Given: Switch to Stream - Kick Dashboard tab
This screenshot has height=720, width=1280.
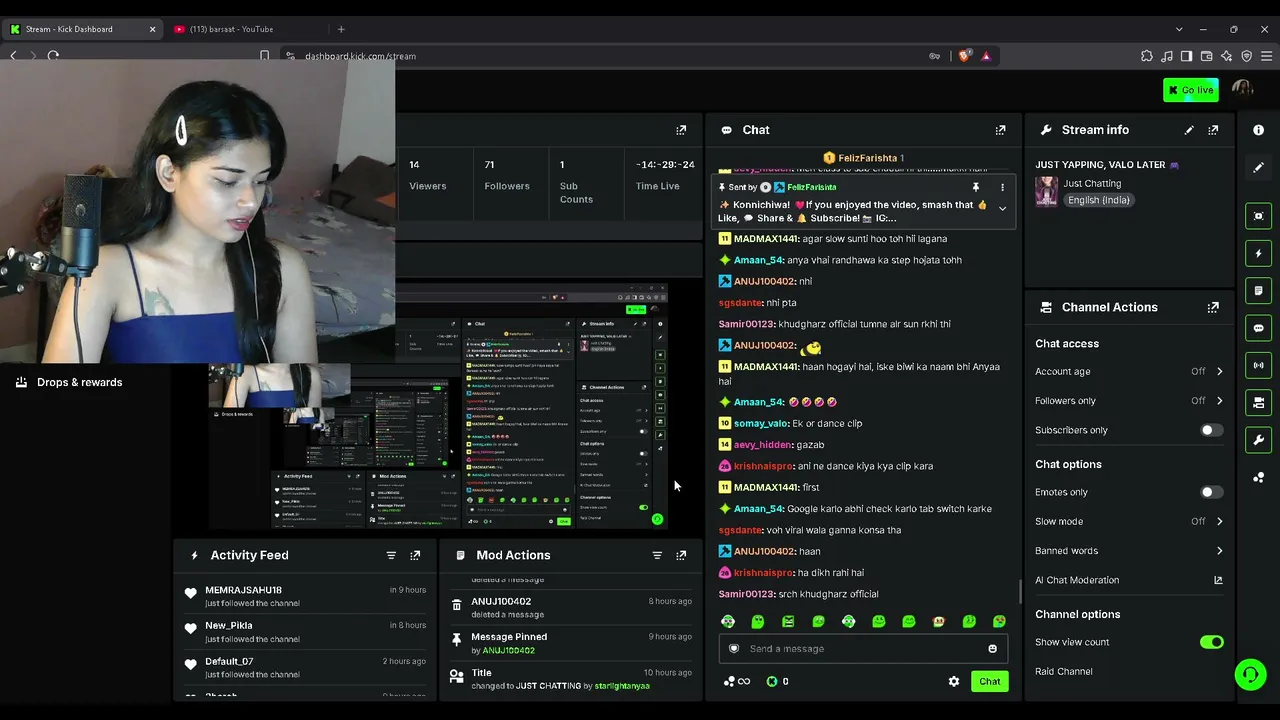Looking at the screenshot, I should (82, 29).
